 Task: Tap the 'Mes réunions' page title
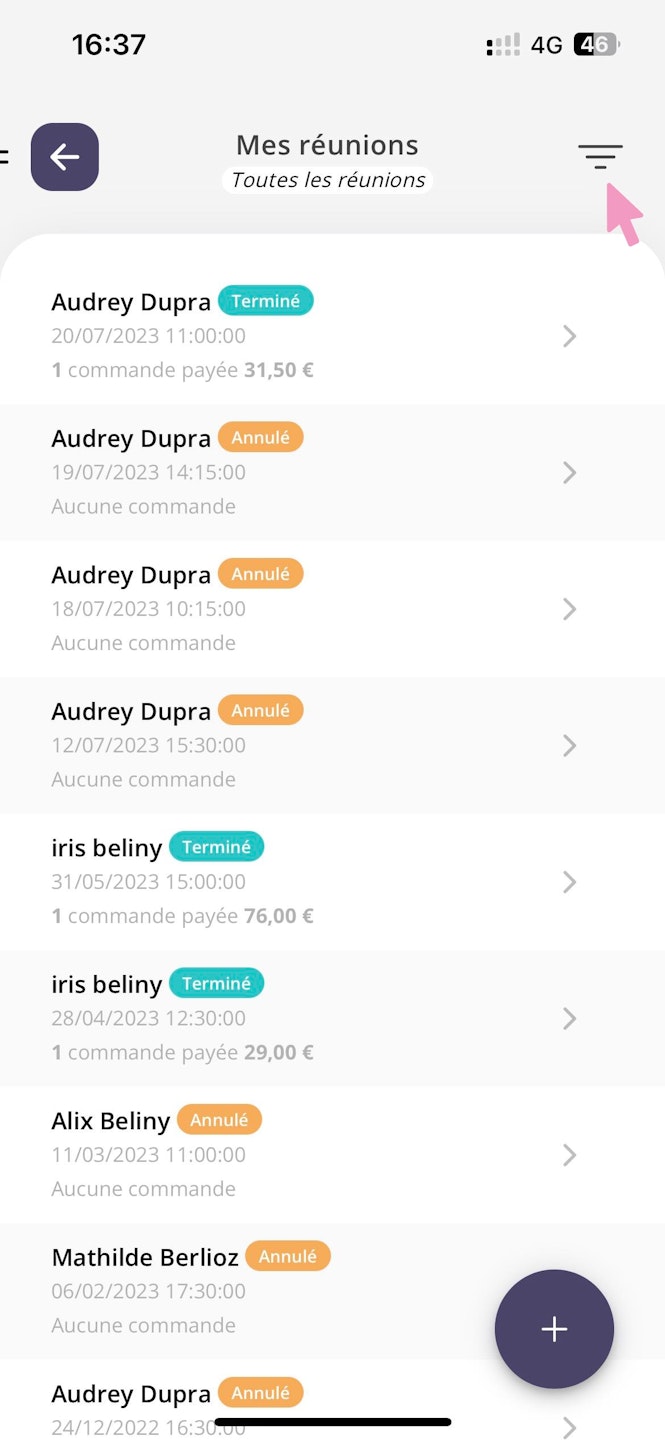(327, 145)
